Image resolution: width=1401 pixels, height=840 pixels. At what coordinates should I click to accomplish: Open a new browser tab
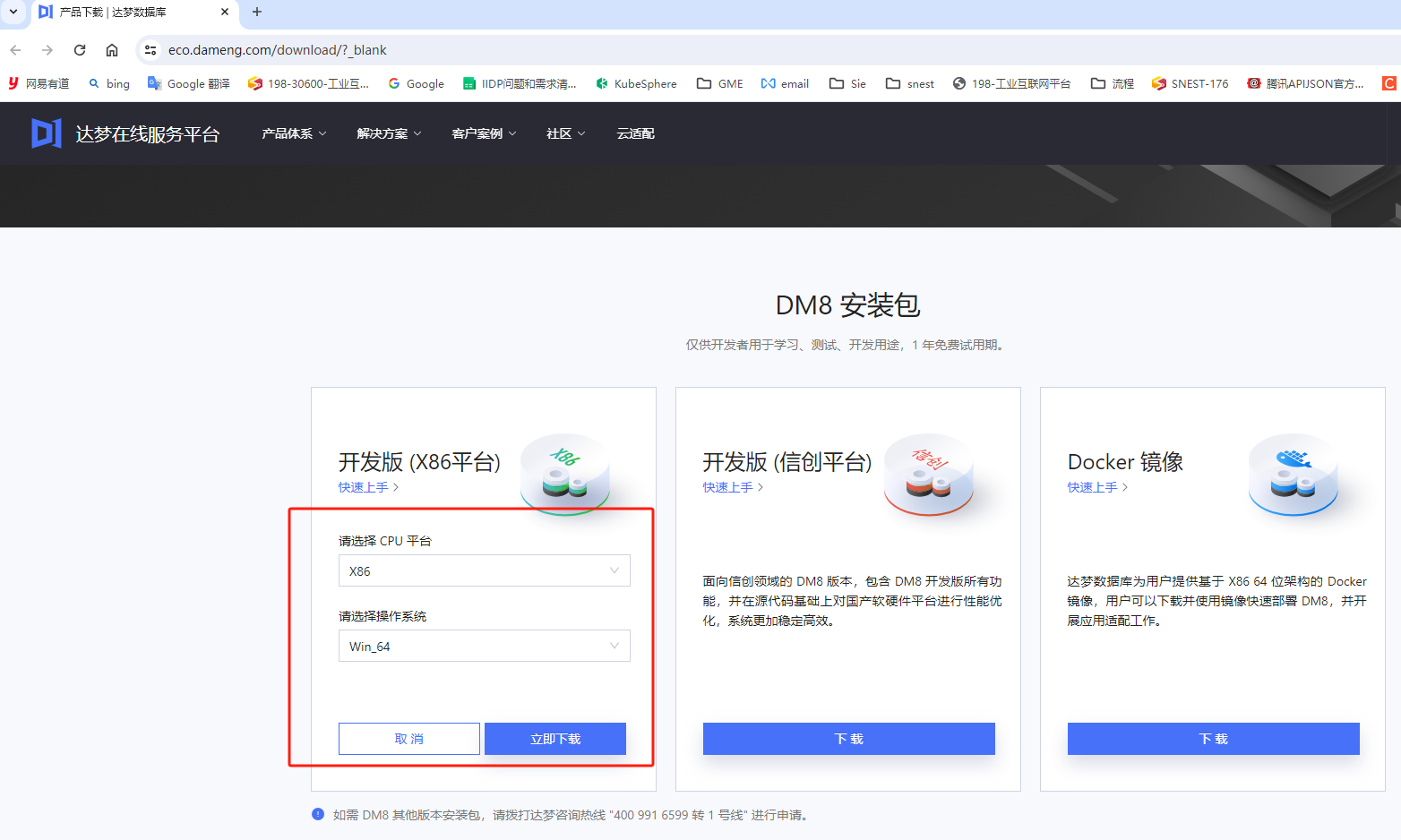[x=257, y=12]
